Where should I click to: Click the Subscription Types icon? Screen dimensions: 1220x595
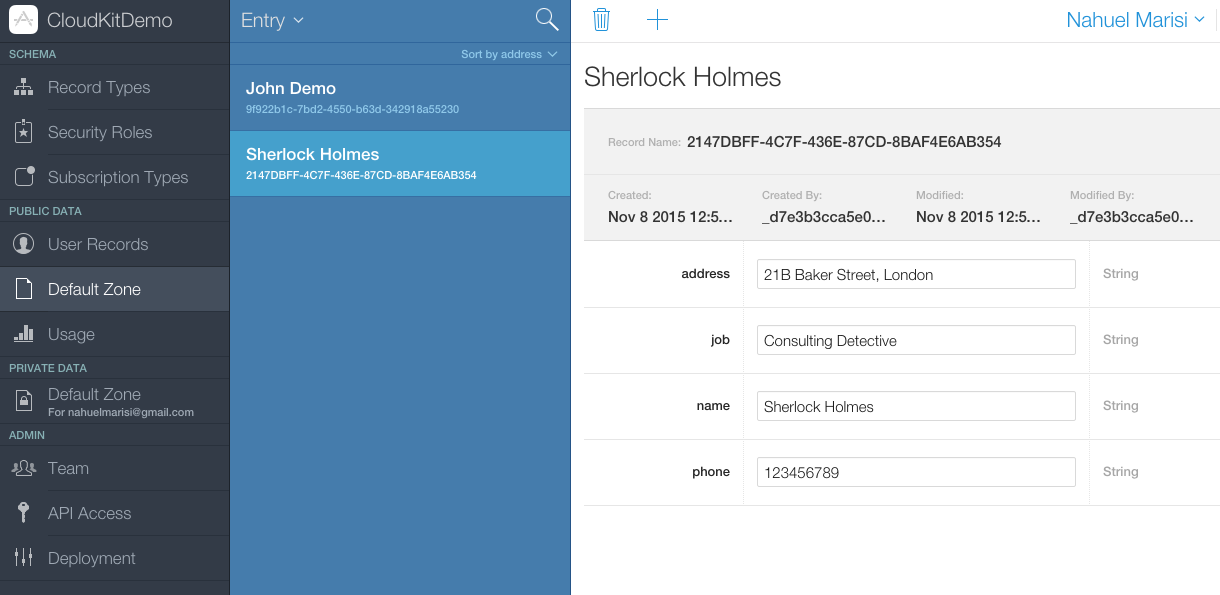24,177
